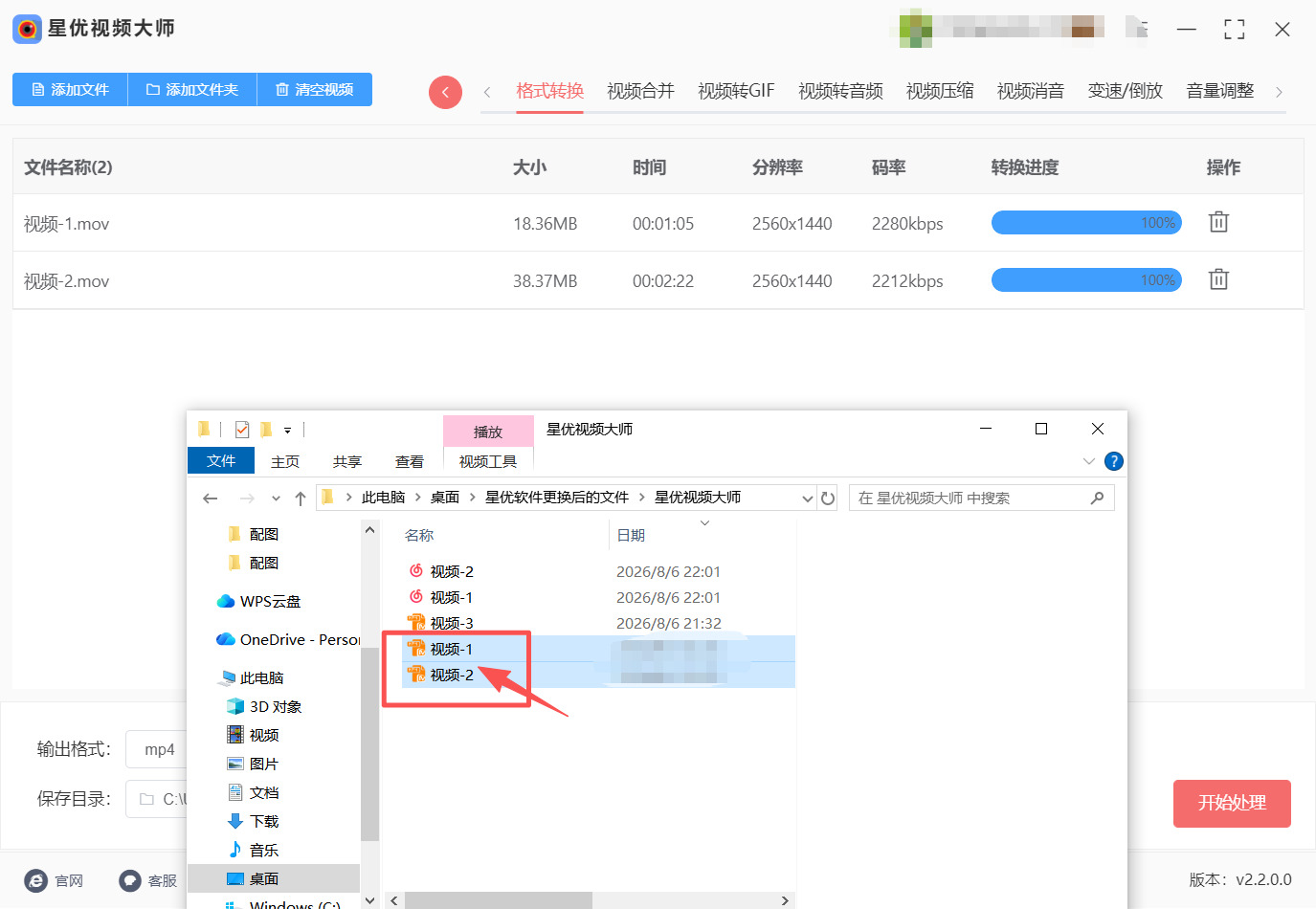The image size is (1316, 909).
Task: Open the 文档 folder in the tree
Action: pyautogui.click(x=254, y=792)
